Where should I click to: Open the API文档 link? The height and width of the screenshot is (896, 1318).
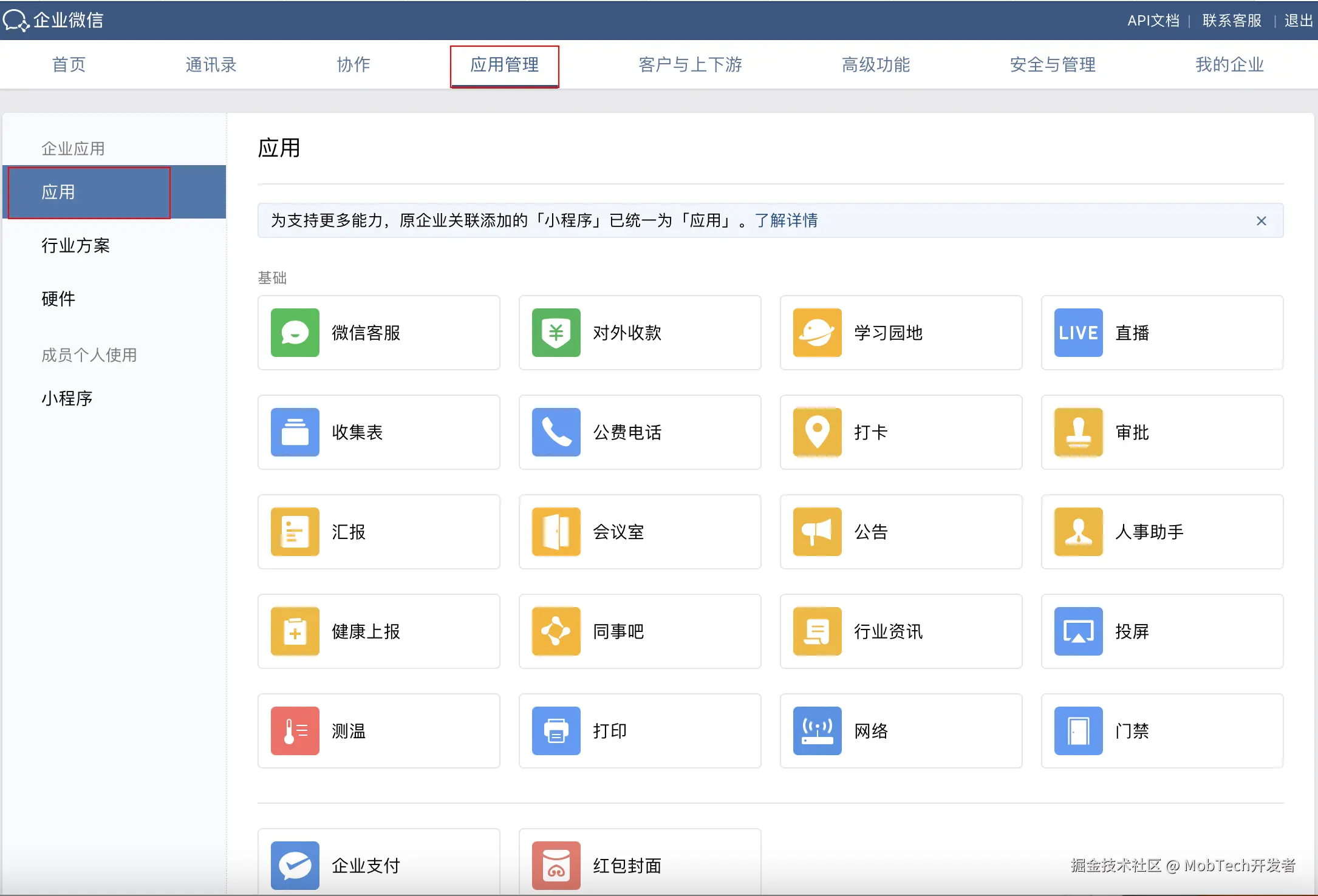pyautogui.click(x=1153, y=21)
